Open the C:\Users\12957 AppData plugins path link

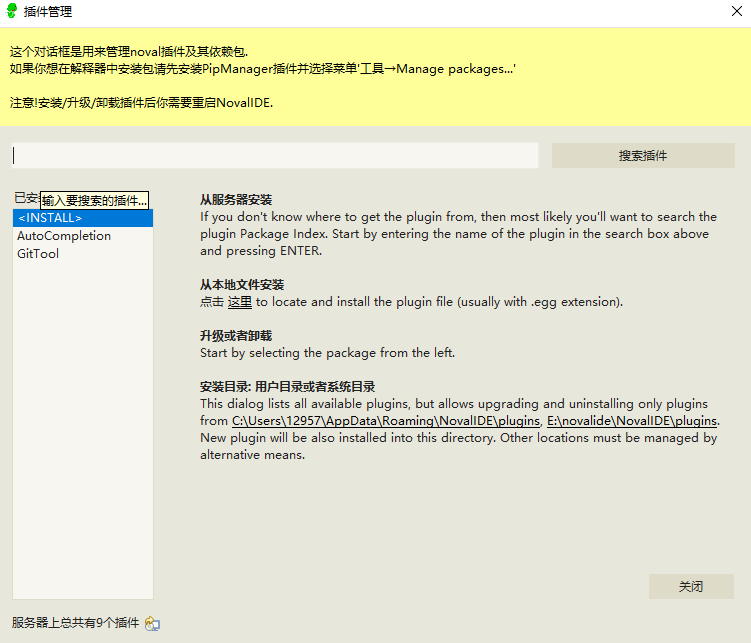[x=386, y=421]
